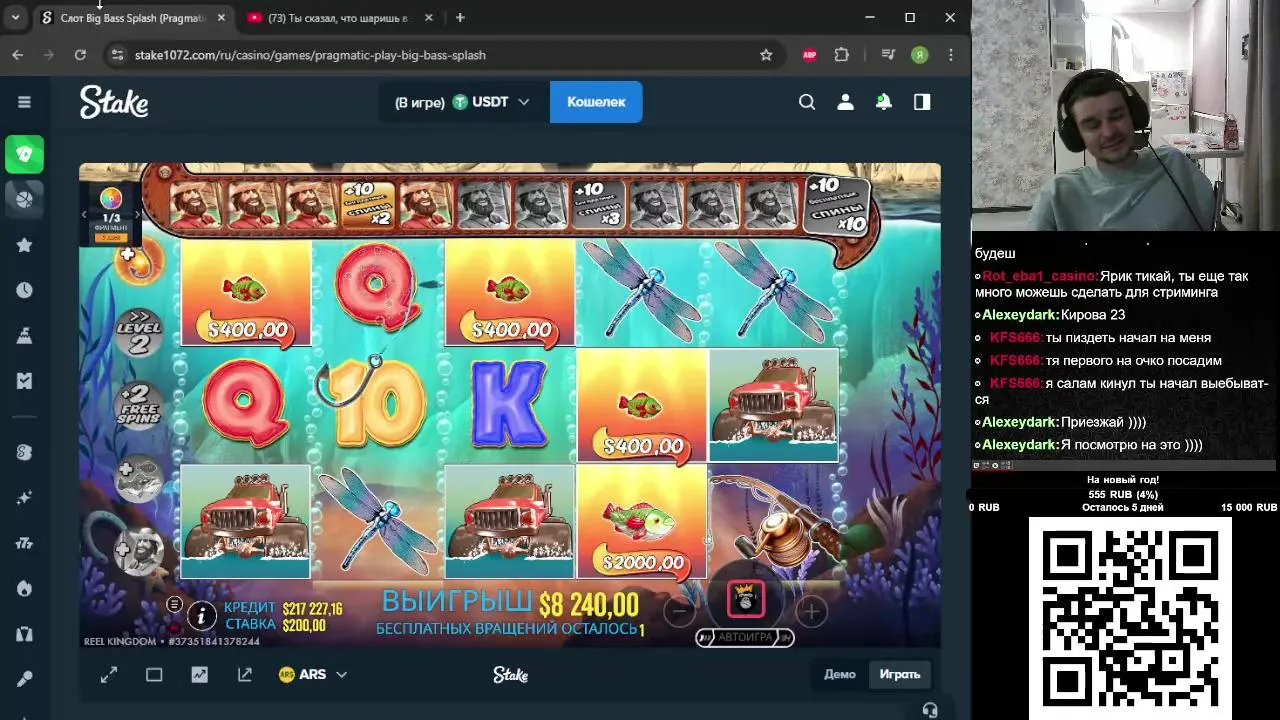Toggle theatre mode rectangle icon

click(x=154, y=675)
